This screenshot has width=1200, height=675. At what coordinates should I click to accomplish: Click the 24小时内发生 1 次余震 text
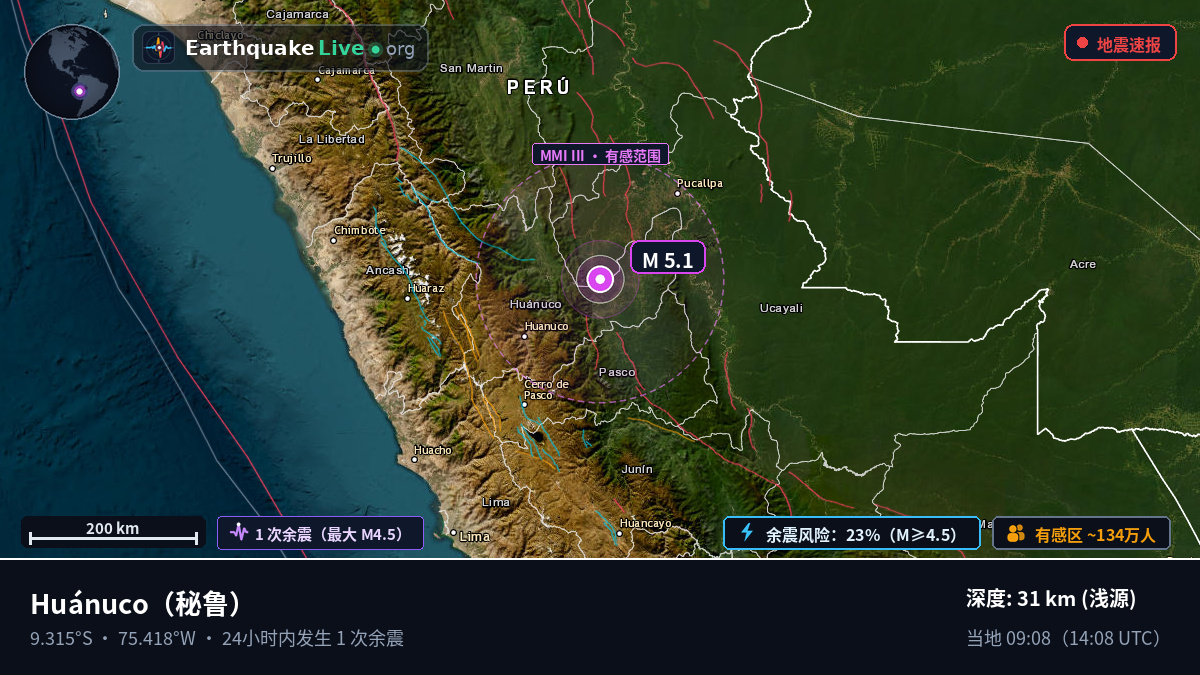click(x=313, y=639)
